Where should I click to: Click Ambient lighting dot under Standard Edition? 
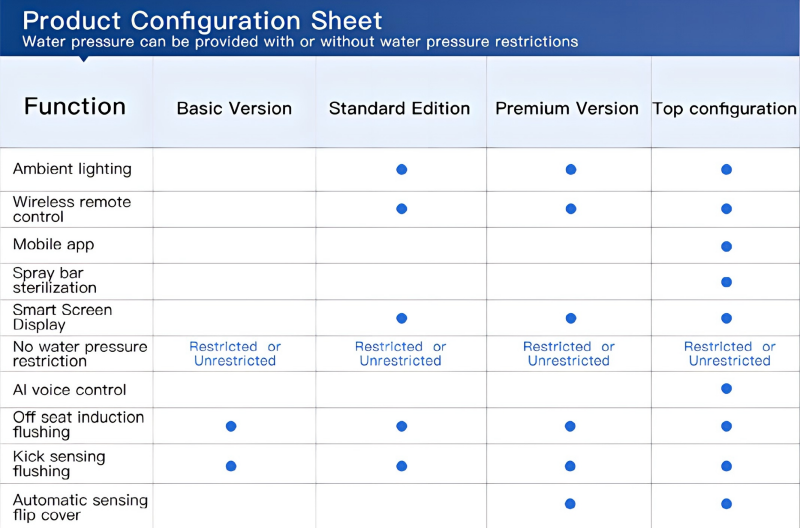tap(401, 170)
